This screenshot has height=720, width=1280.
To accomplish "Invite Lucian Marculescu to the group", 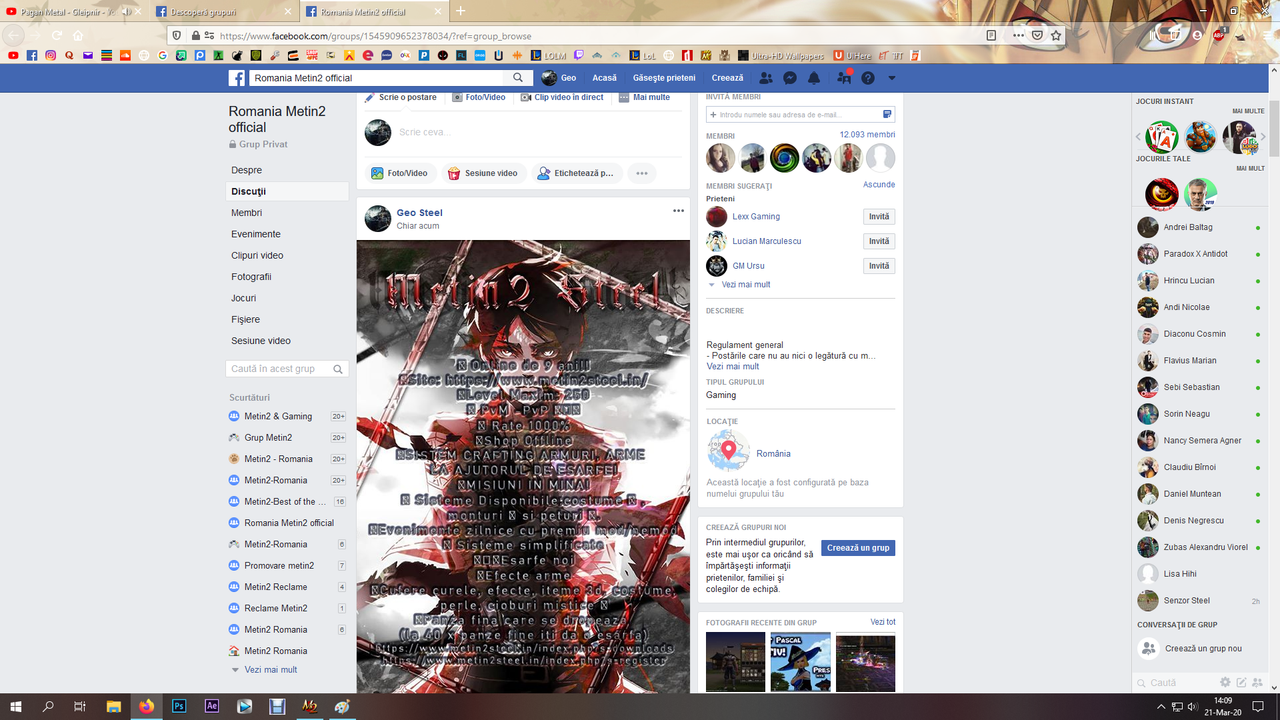I will tap(879, 241).
